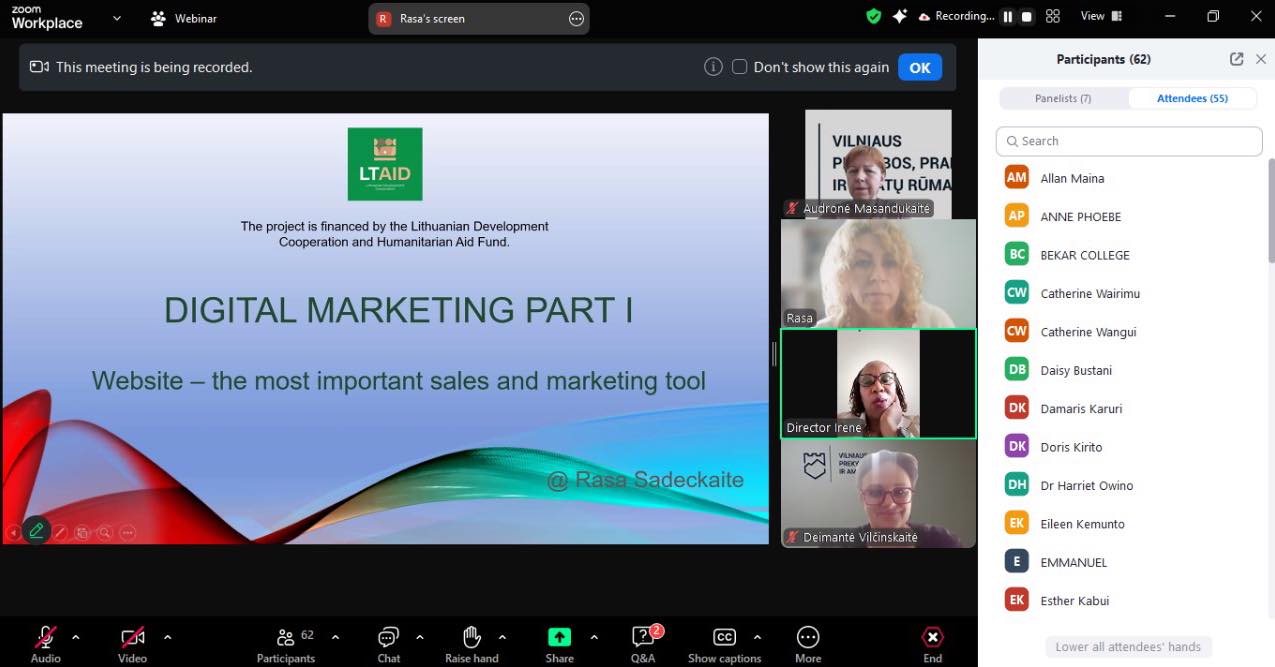
Task: Click OK on the recording notice
Action: coord(919,67)
